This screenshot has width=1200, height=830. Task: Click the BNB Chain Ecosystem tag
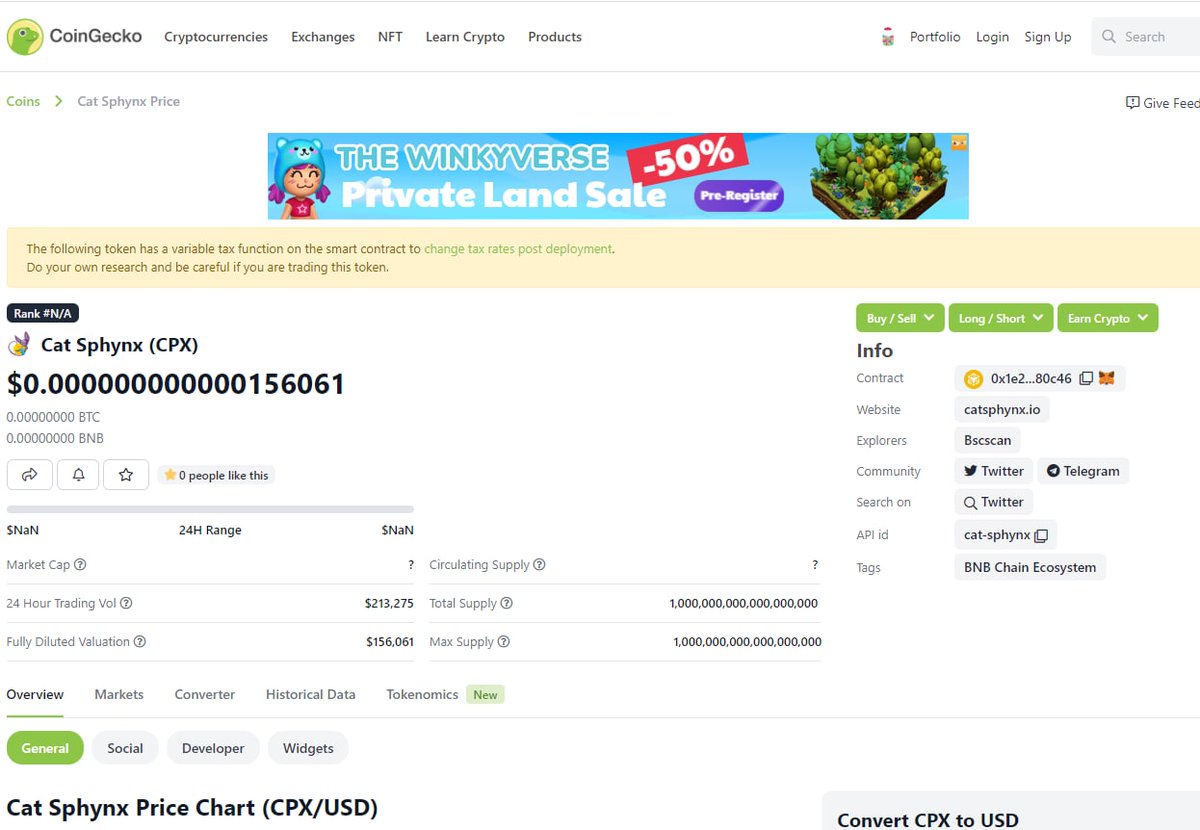pos(1030,567)
